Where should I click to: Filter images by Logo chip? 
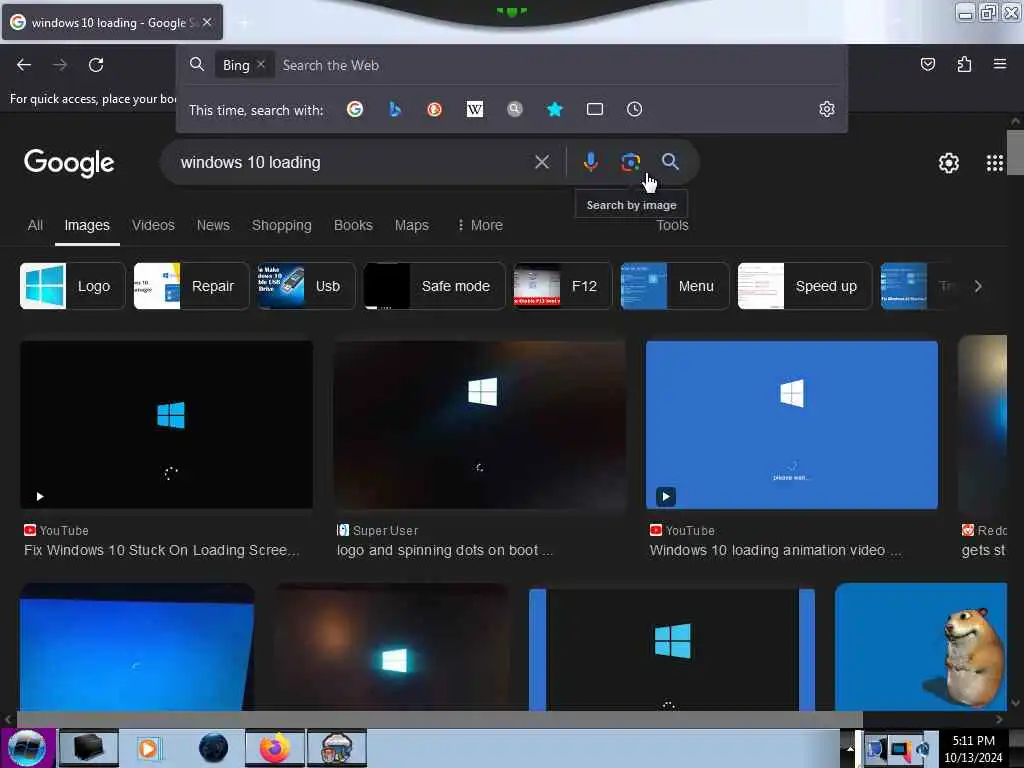point(72,286)
